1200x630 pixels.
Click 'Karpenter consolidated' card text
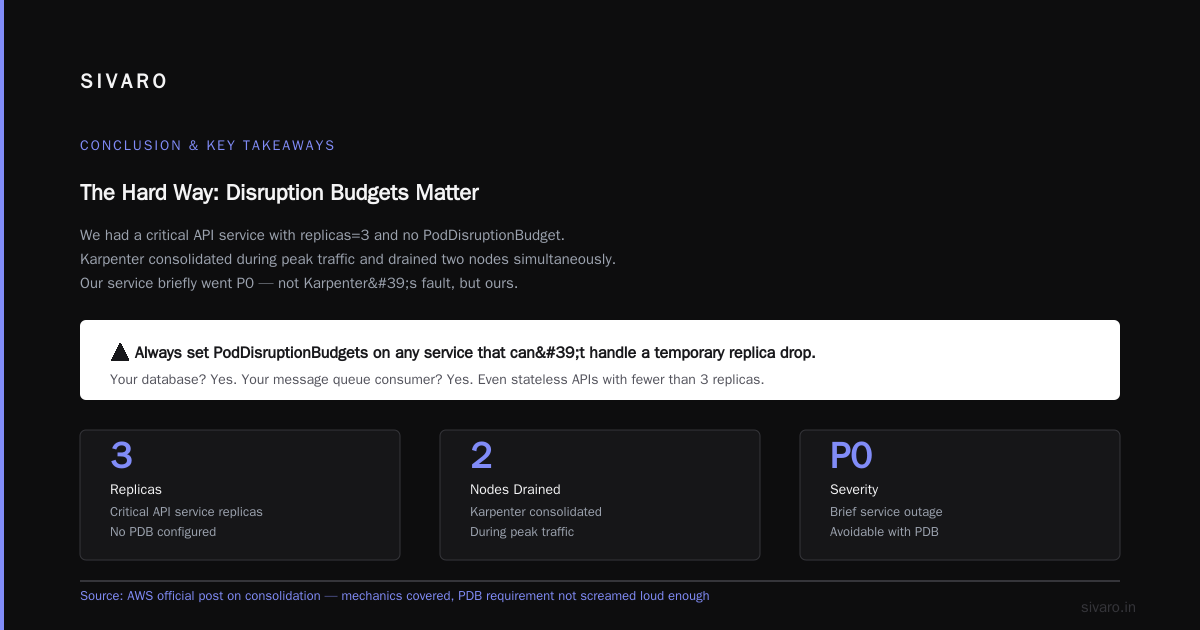536,511
